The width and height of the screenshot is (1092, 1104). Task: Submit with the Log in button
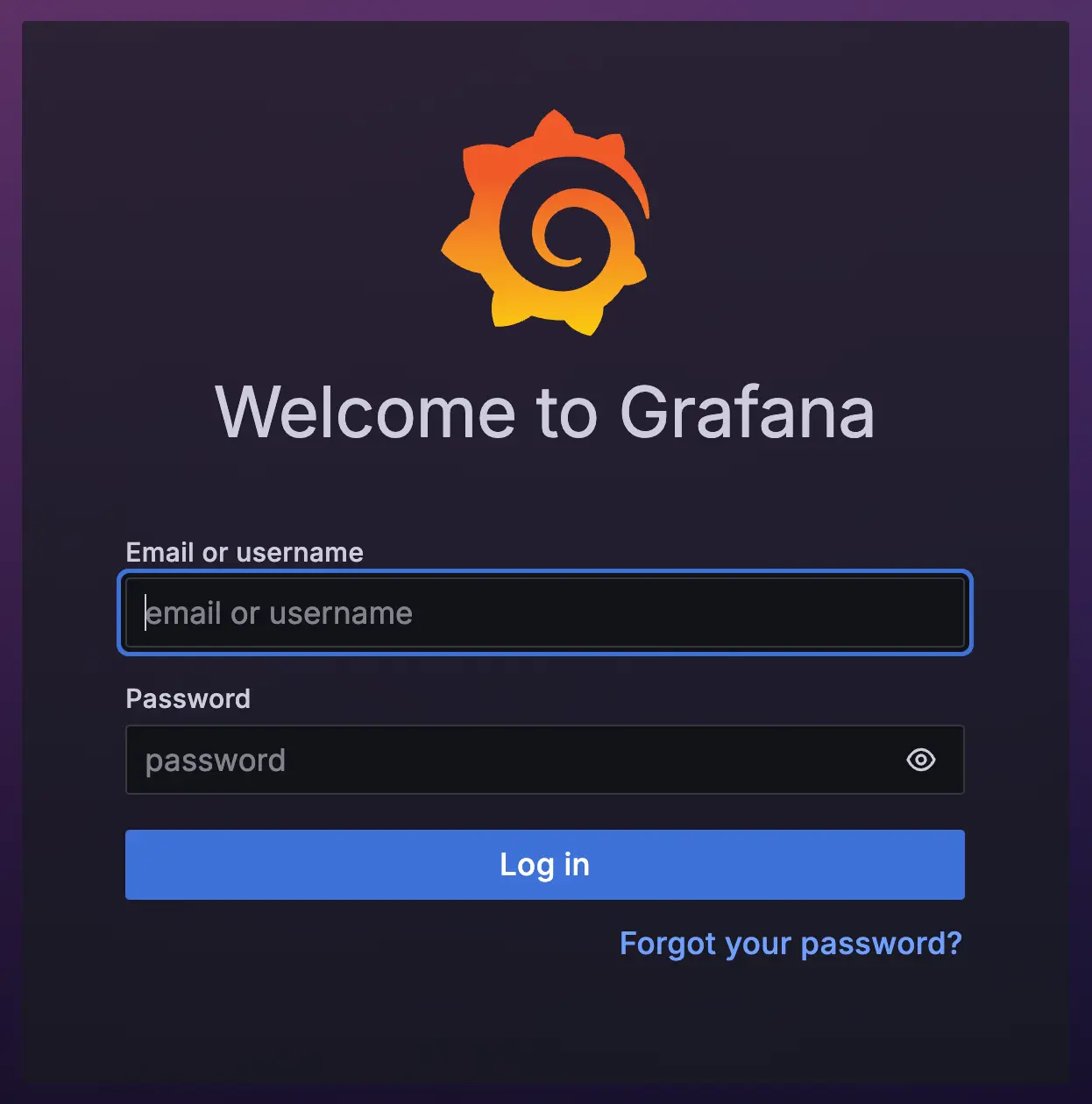click(545, 865)
